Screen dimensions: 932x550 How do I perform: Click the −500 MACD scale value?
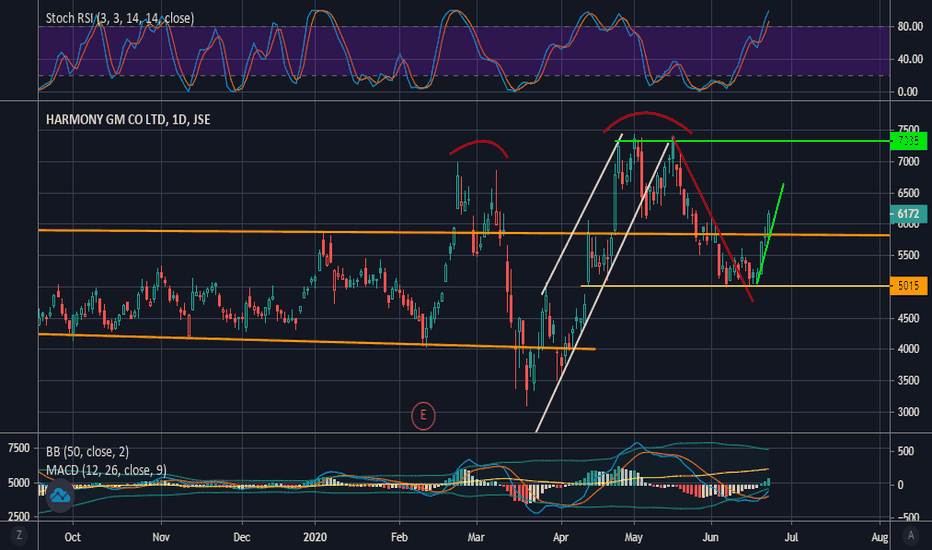[x=908, y=518]
